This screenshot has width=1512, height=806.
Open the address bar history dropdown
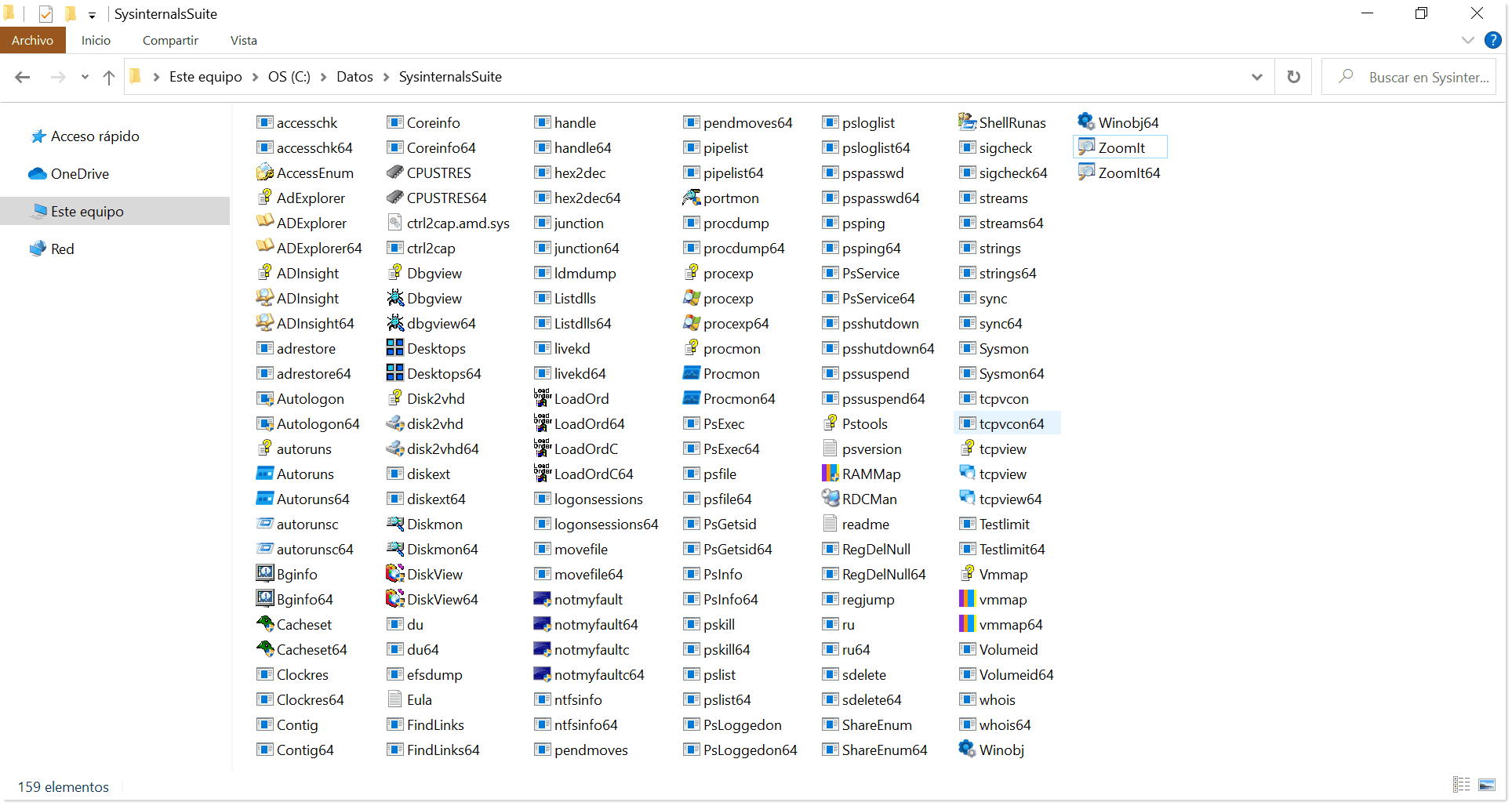point(1257,77)
